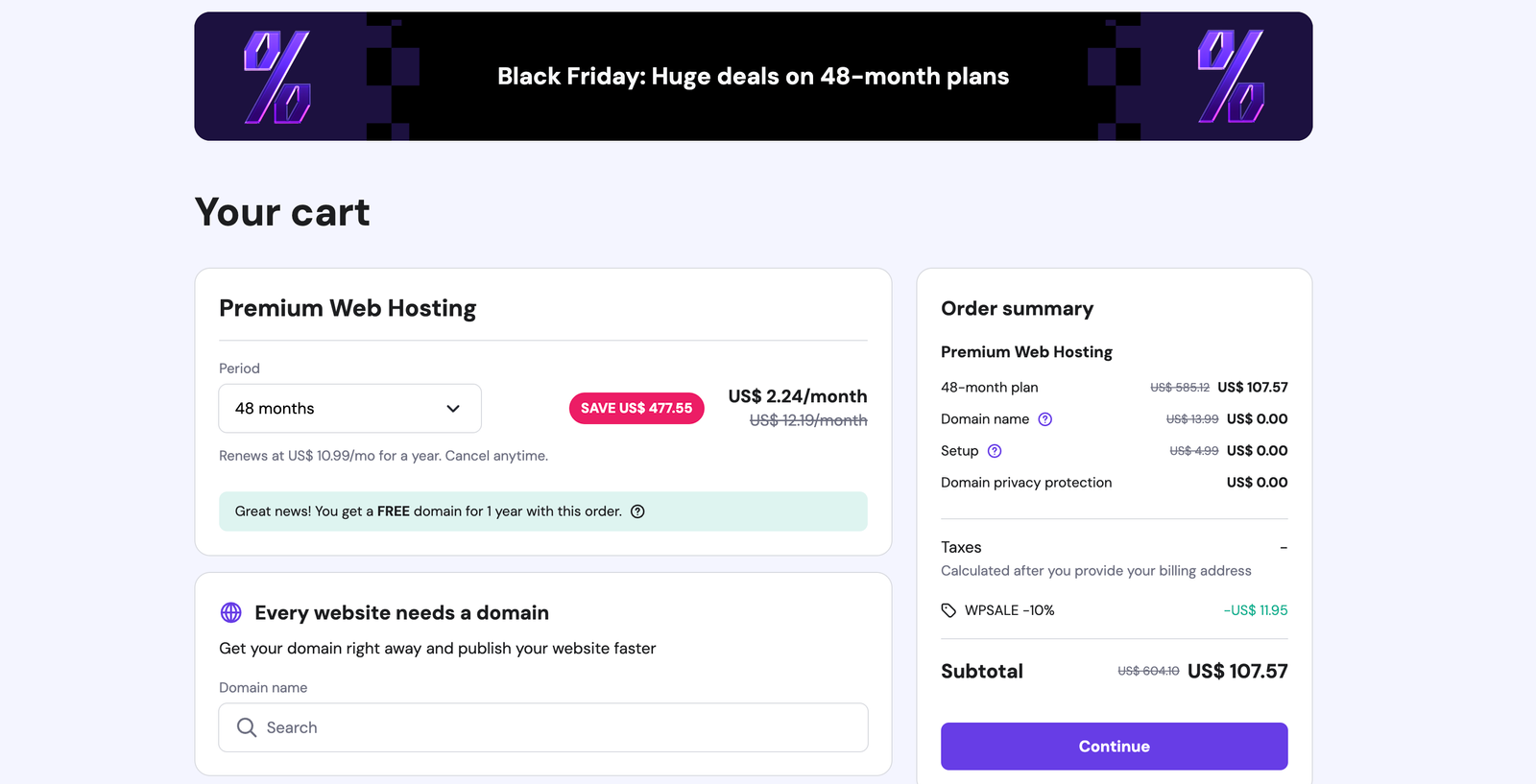Select the Order summary heading
The height and width of the screenshot is (784, 1536).
(x=1017, y=308)
